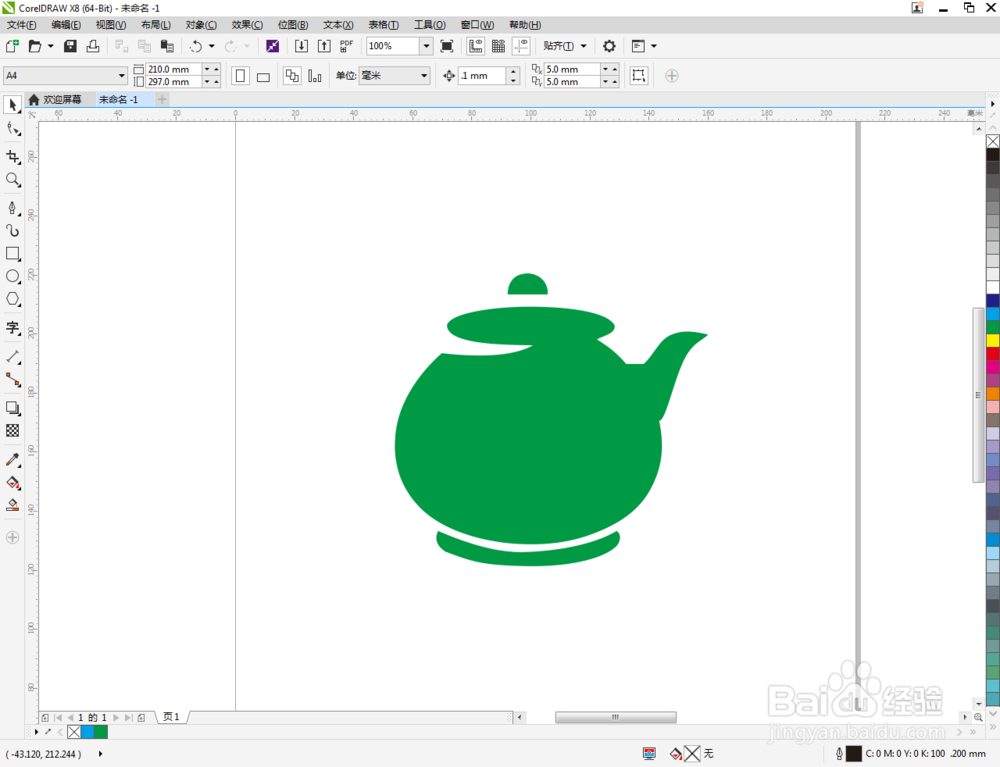Set page orientation to landscape
Image resolution: width=1000 pixels, height=767 pixels.
click(x=263, y=76)
